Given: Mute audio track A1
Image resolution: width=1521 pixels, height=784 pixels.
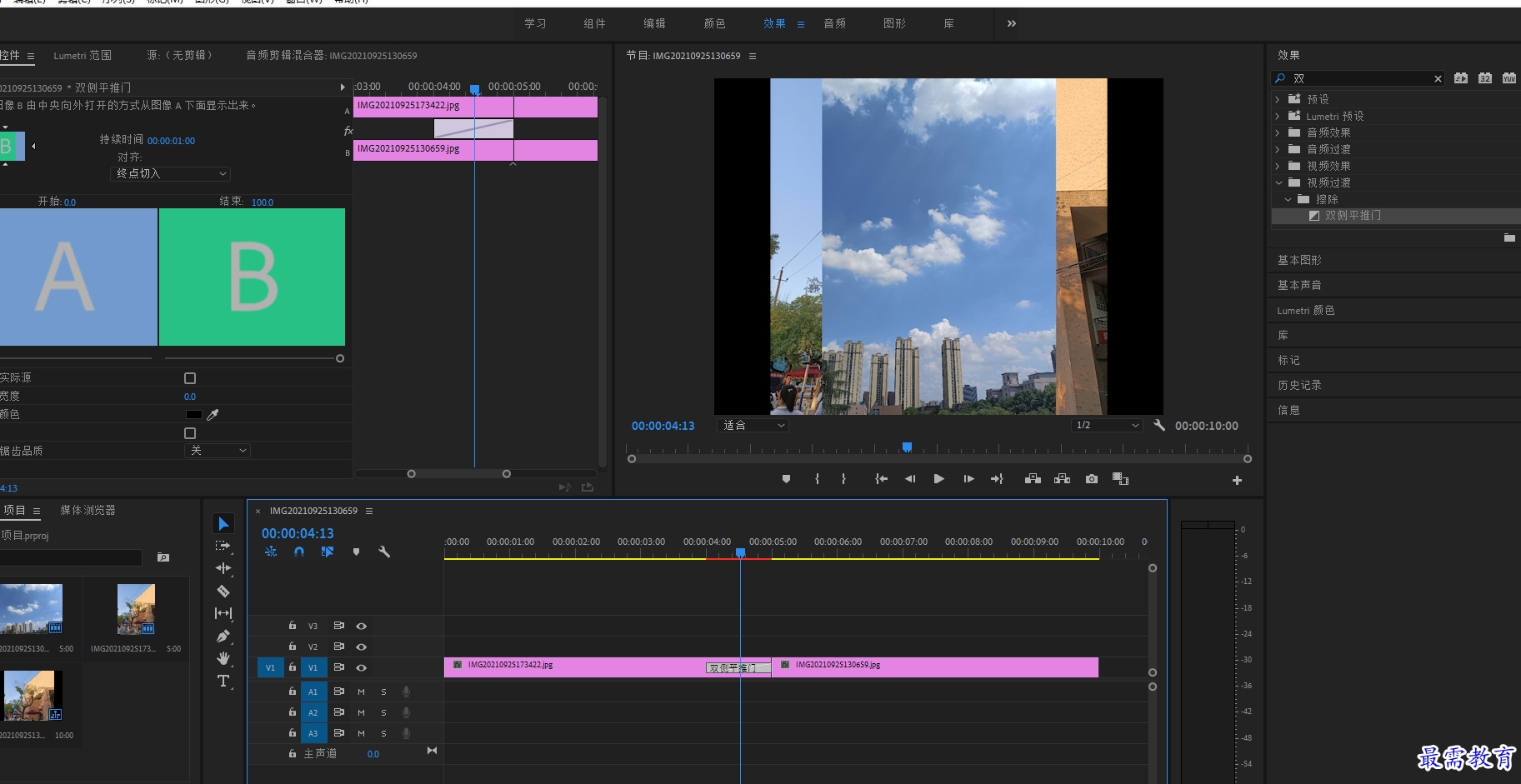Looking at the screenshot, I should [361, 692].
